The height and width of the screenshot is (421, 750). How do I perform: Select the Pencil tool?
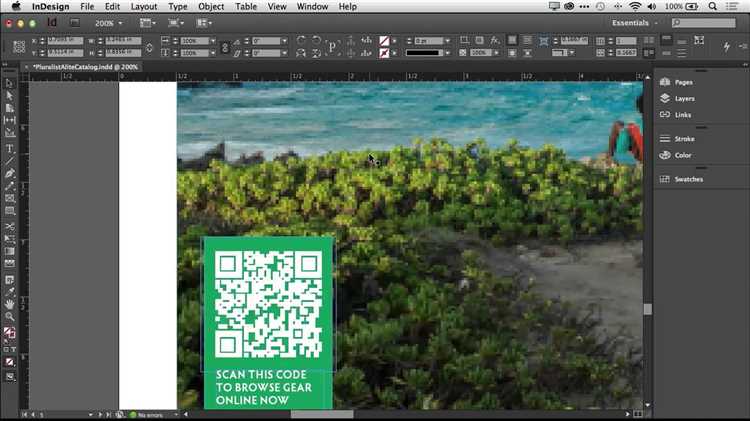(9, 186)
